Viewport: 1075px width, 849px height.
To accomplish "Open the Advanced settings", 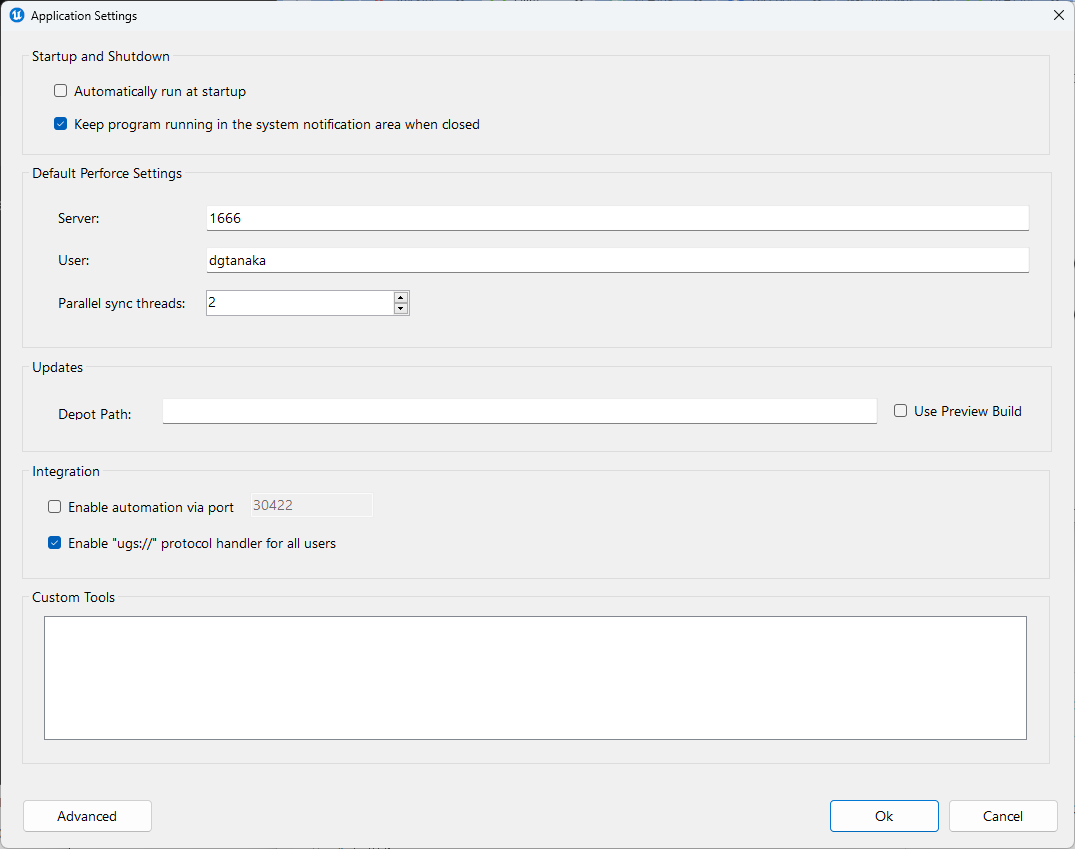I will coord(87,816).
